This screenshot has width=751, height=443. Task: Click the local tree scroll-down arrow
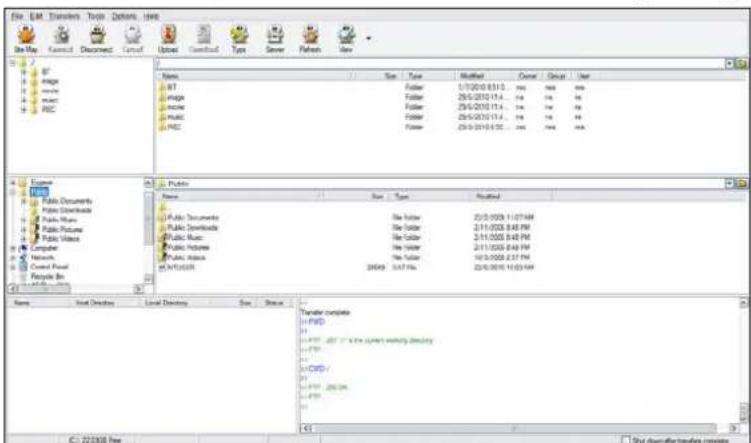(148, 279)
